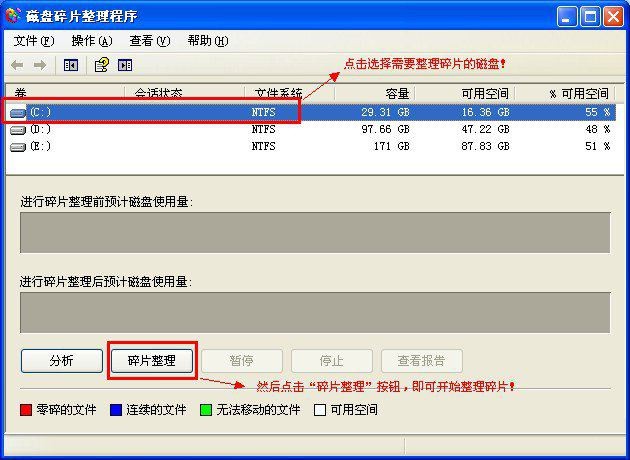
Task: Open the 文件(F) menu
Action: tap(33, 41)
